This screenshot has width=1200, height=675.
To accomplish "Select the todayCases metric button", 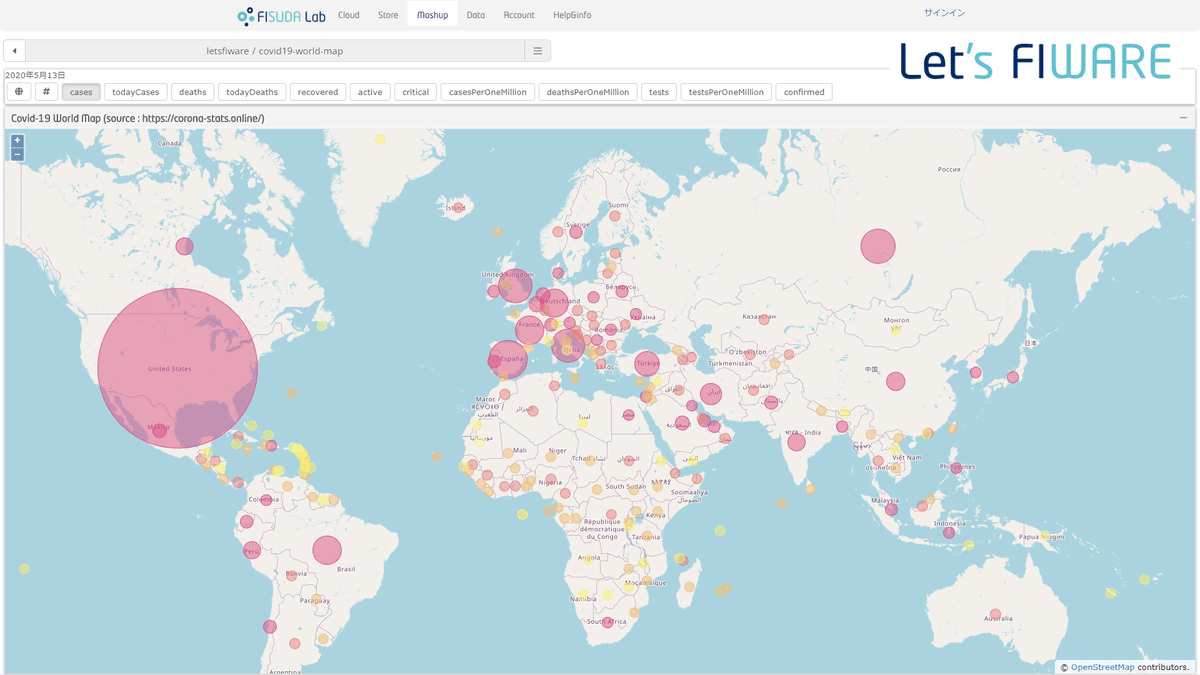I will tap(136, 92).
